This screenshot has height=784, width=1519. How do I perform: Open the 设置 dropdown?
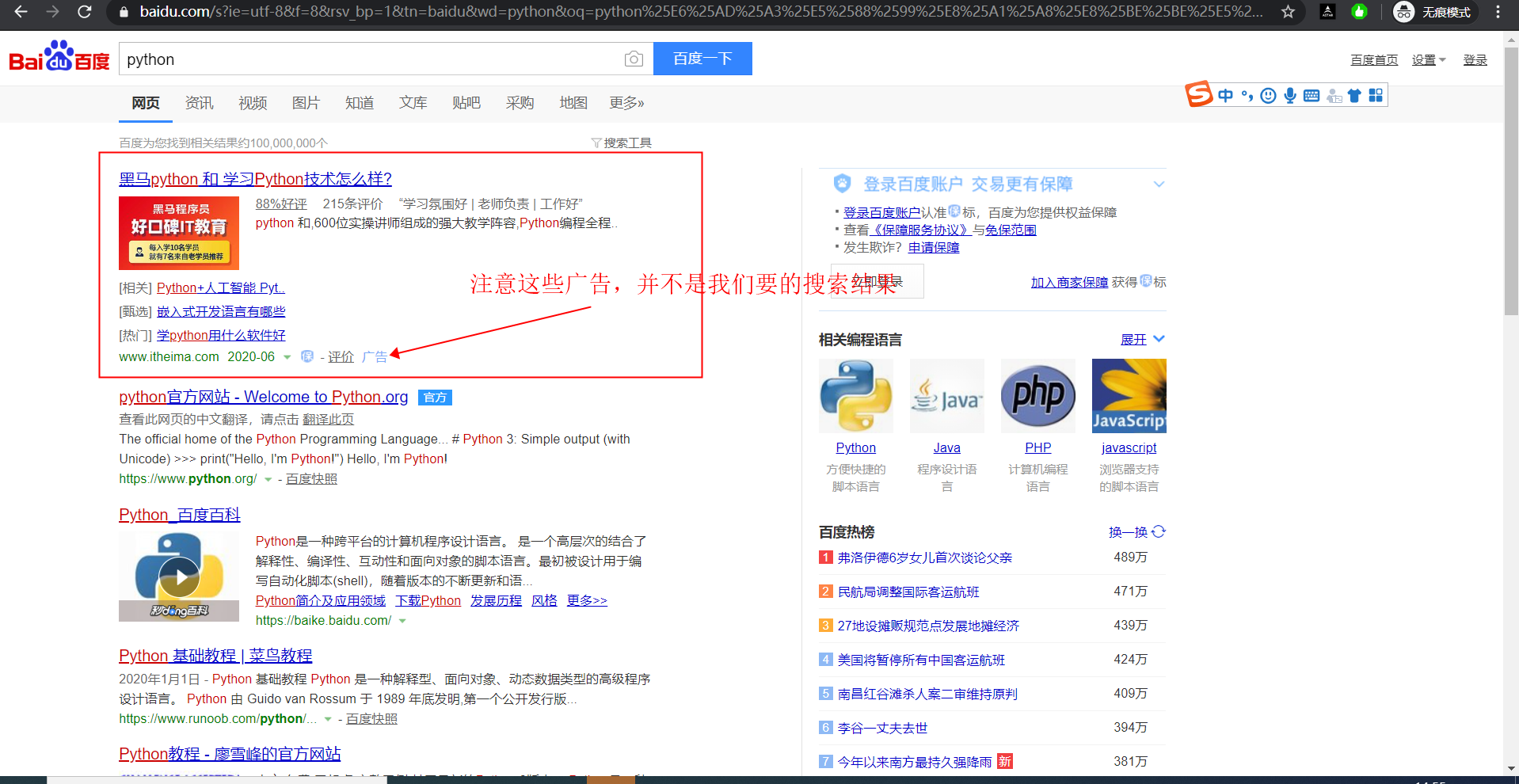pos(1429,60)
